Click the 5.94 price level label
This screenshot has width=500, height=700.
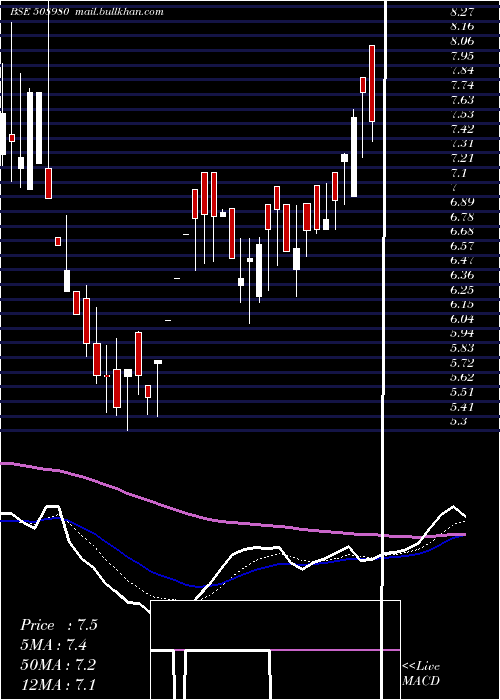(462, 333)
